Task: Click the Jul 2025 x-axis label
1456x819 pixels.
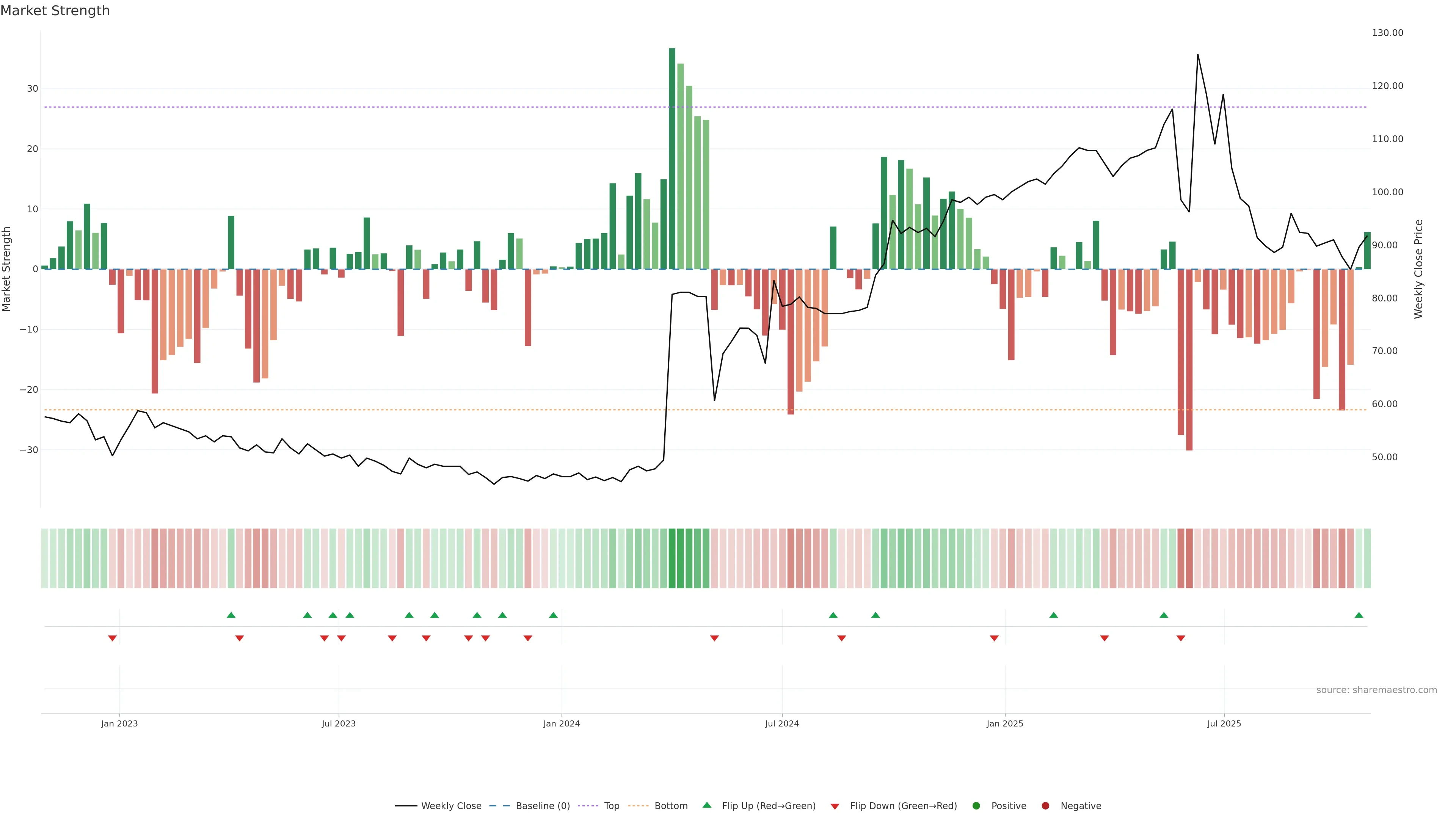Action: (1224, 723)
